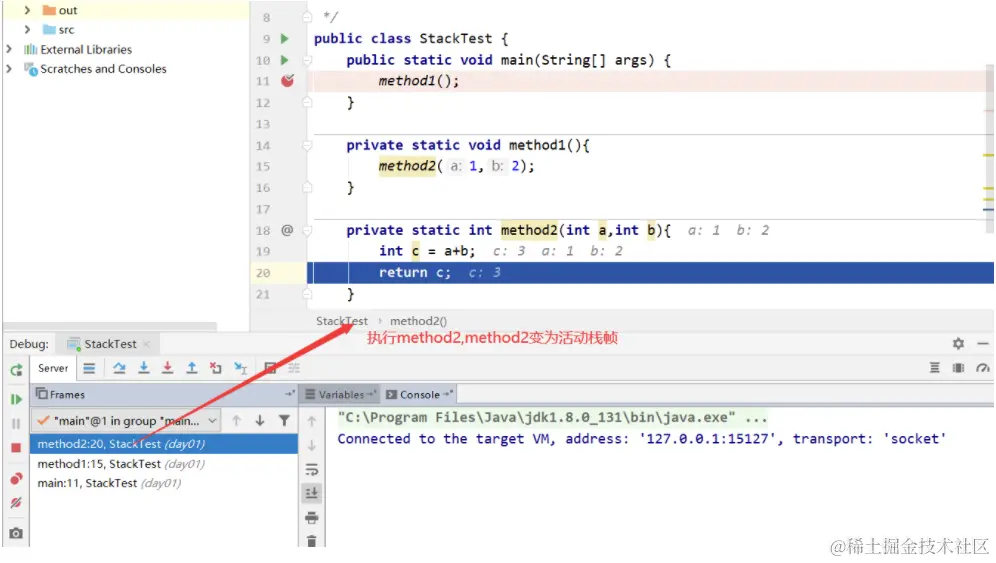Click the gauge icon in debug toolbar

(983, 368)
